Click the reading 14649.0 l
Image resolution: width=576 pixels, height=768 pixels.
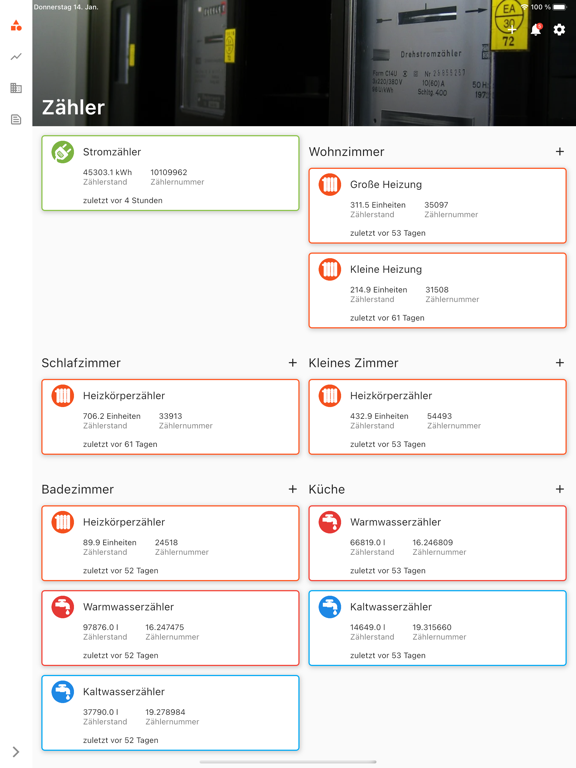(368, 627)
